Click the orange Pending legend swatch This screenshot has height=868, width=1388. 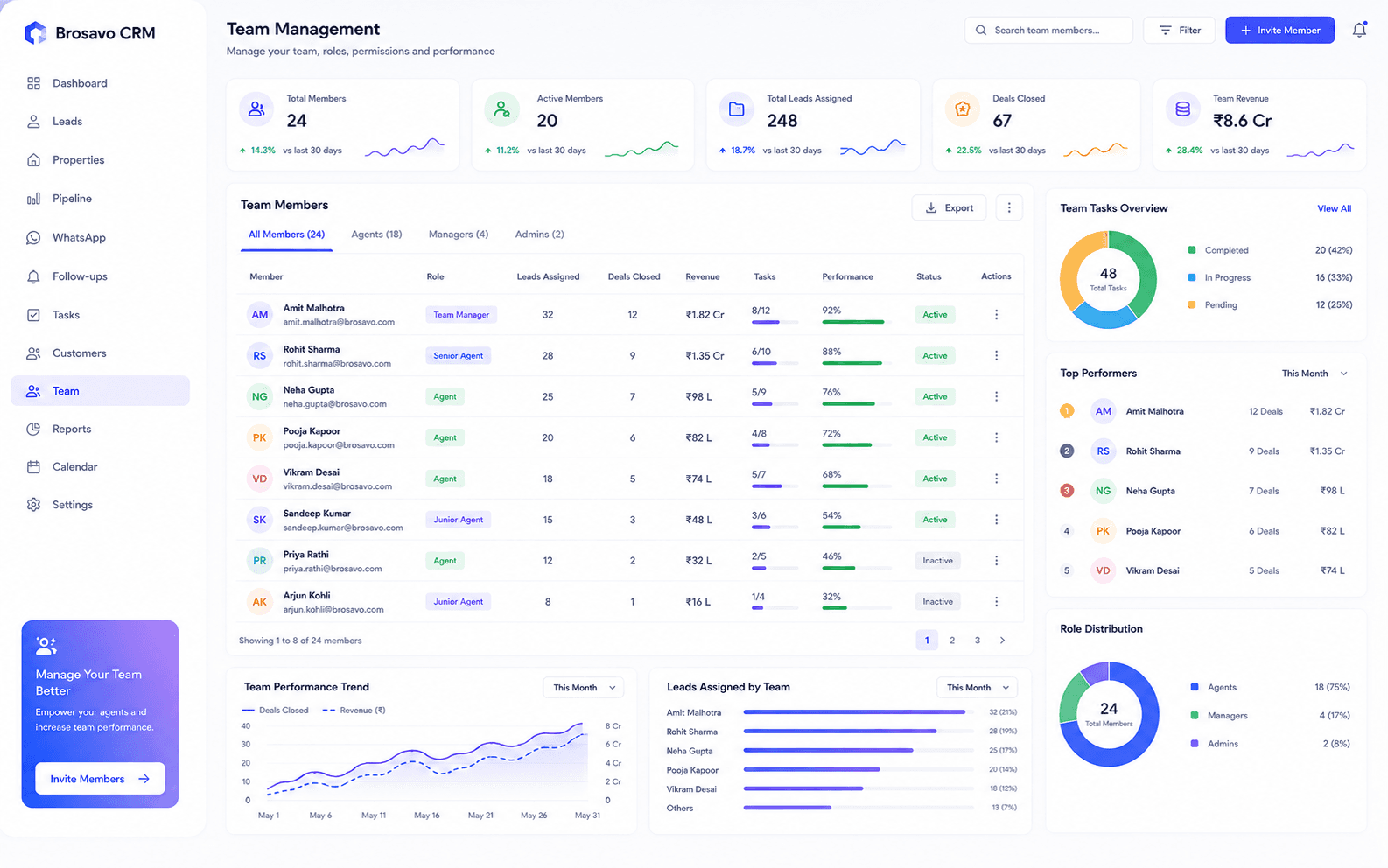click(1192, 304)
